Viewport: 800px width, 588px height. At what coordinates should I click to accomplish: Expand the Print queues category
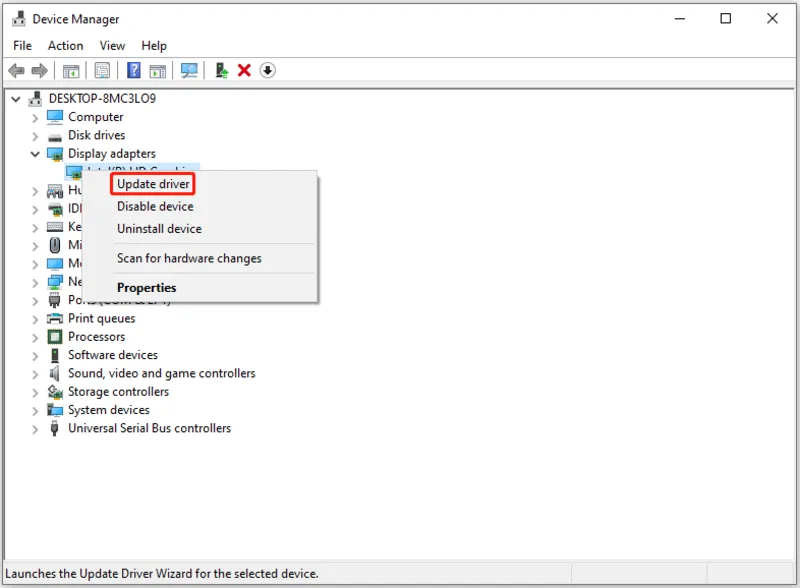coord(35,320)
